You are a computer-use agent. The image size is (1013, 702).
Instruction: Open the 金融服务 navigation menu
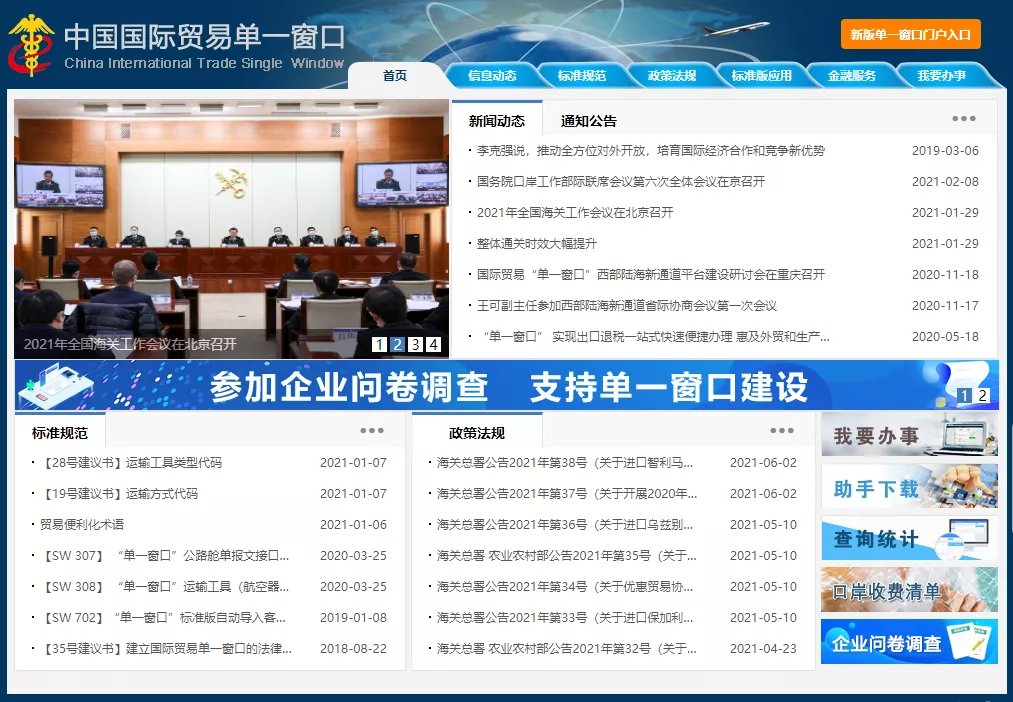[x=853, y=74]
